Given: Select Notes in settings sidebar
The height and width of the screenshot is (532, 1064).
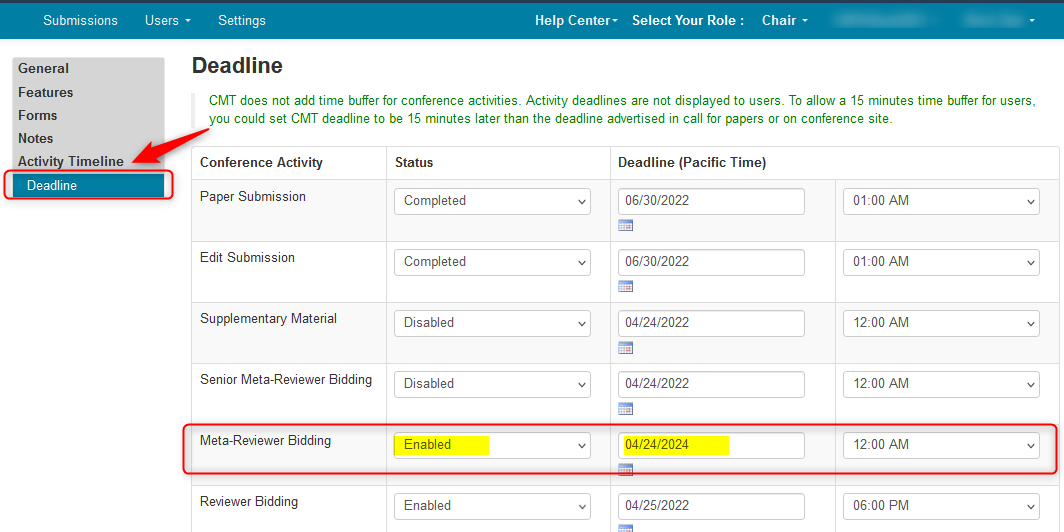Looking at the screenshot, I should 35,138.
